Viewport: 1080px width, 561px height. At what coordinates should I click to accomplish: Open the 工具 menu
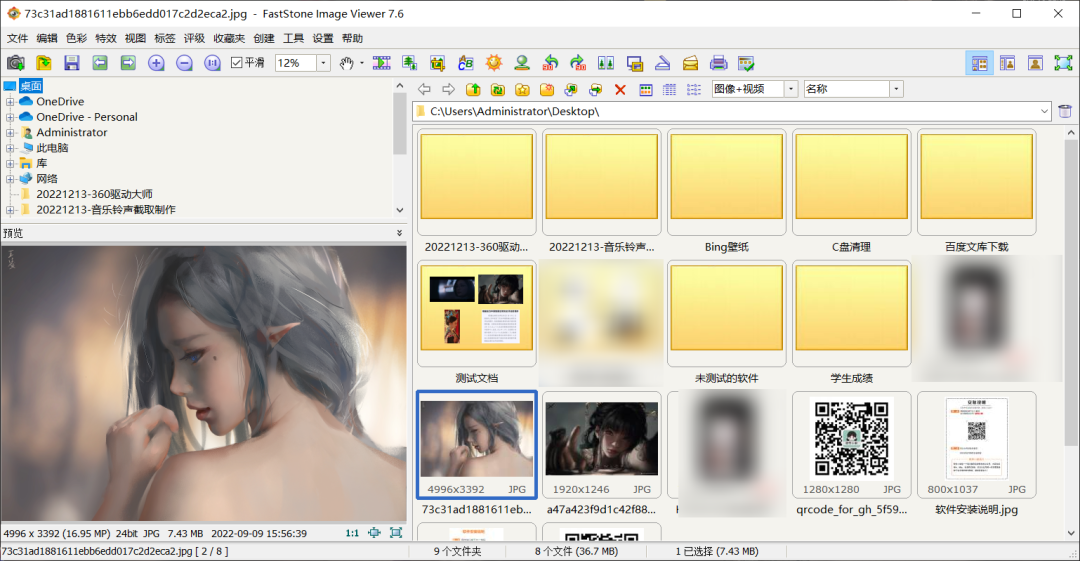click(x=293, y=38)
